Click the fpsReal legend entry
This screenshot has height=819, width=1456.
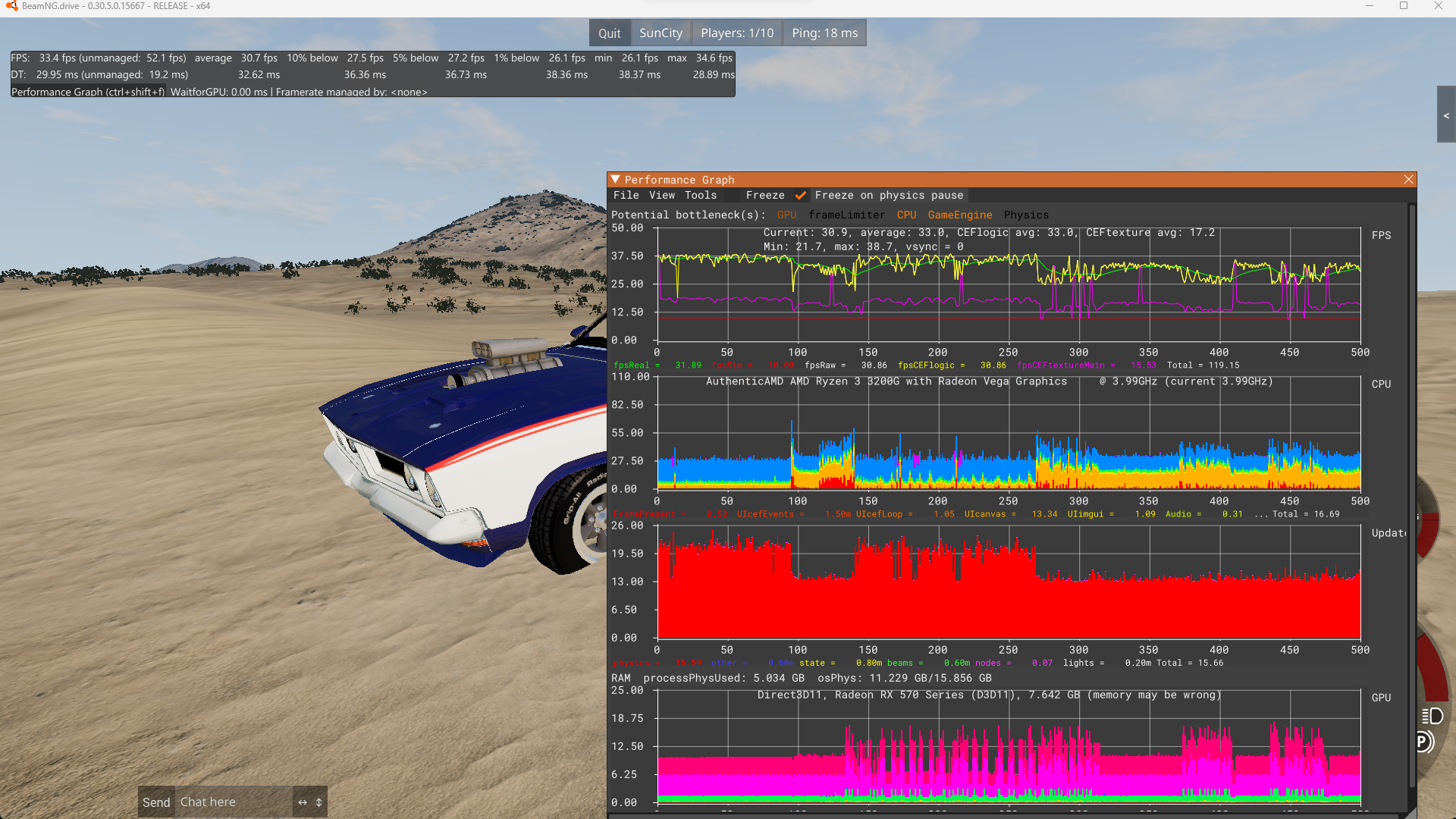pos(657,366)
